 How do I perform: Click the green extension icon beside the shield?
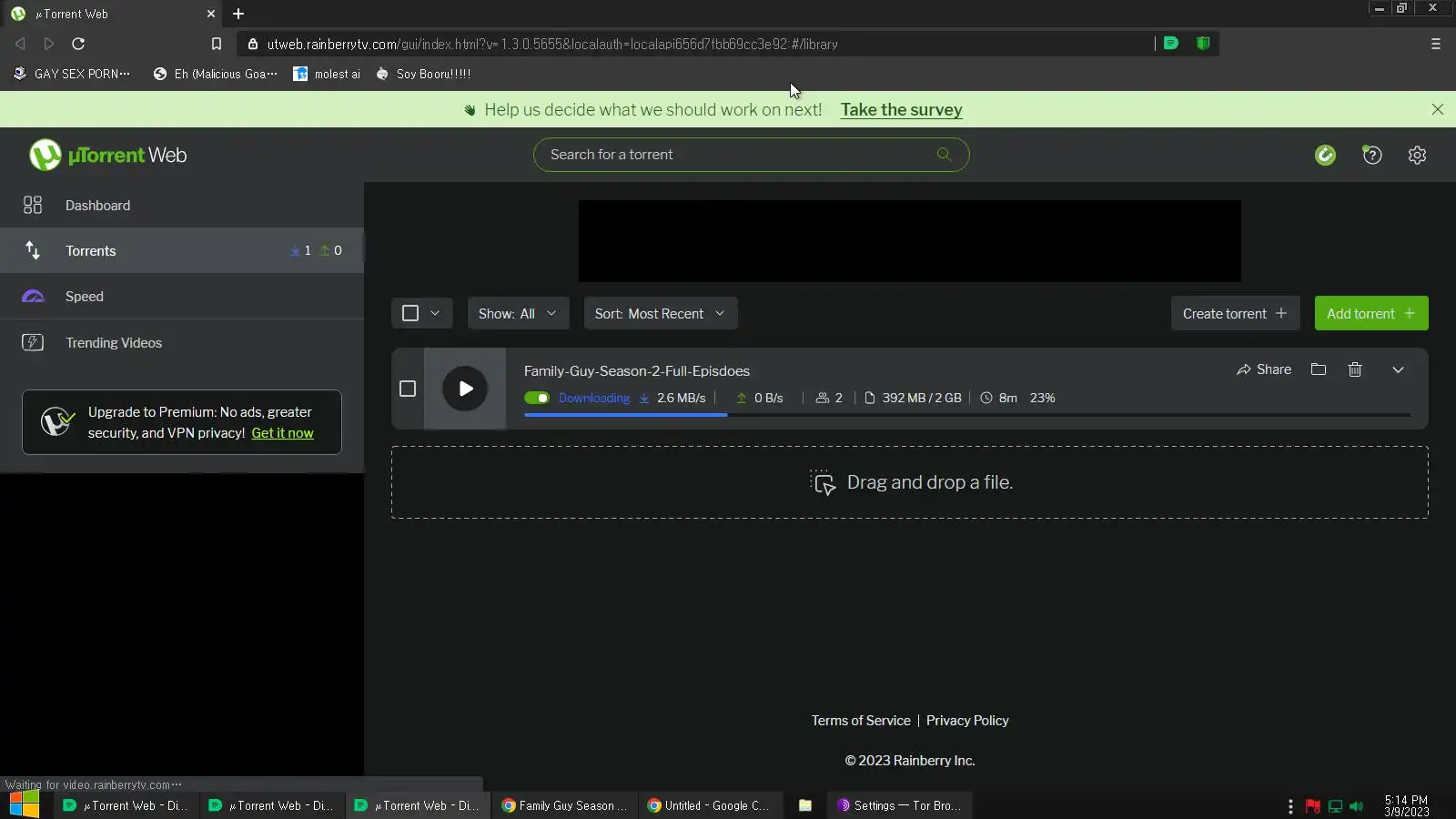pos(1171,43)
